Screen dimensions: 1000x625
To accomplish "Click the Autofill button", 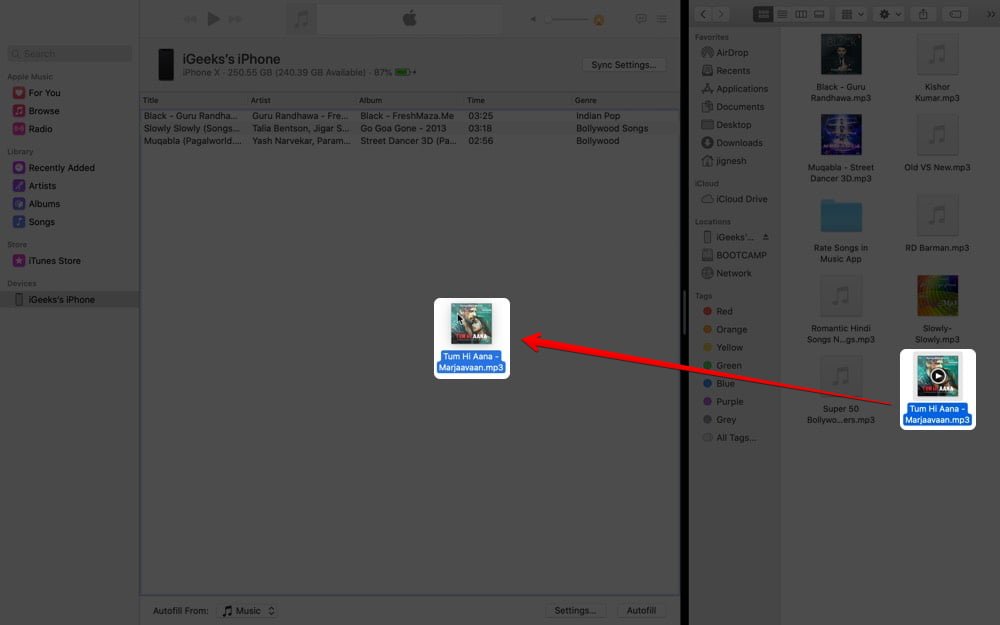I will click(x=641, y=610).
